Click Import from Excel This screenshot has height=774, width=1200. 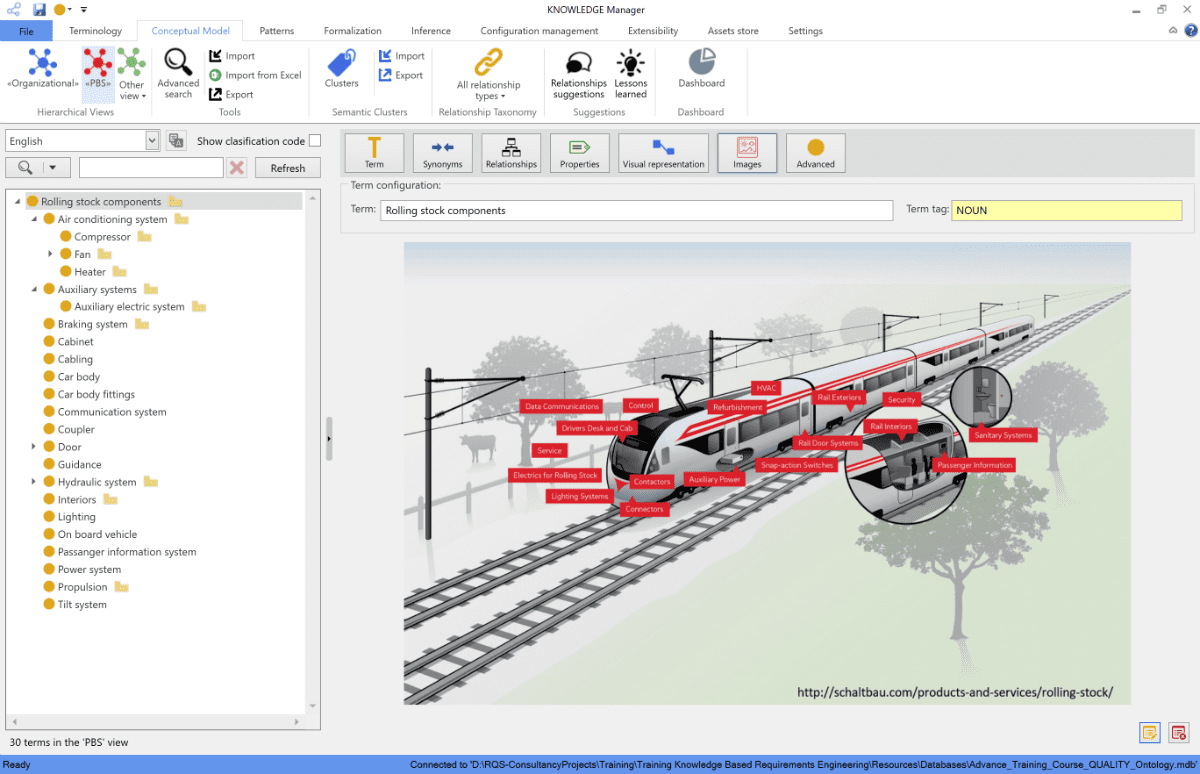click(x=255, y=75)
